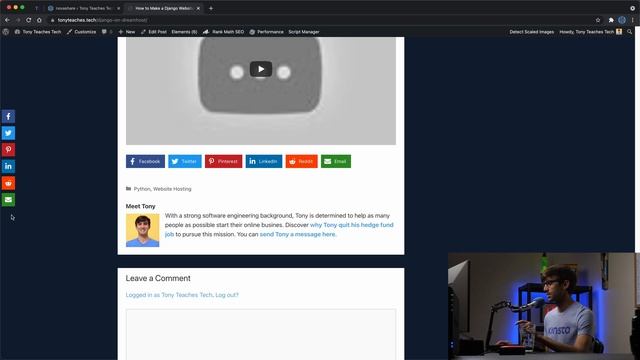This screenshot has height=360, width=640.
Task: Open a new browser tab with plus button
Action: pyautogui.click(x=211, y=8)
